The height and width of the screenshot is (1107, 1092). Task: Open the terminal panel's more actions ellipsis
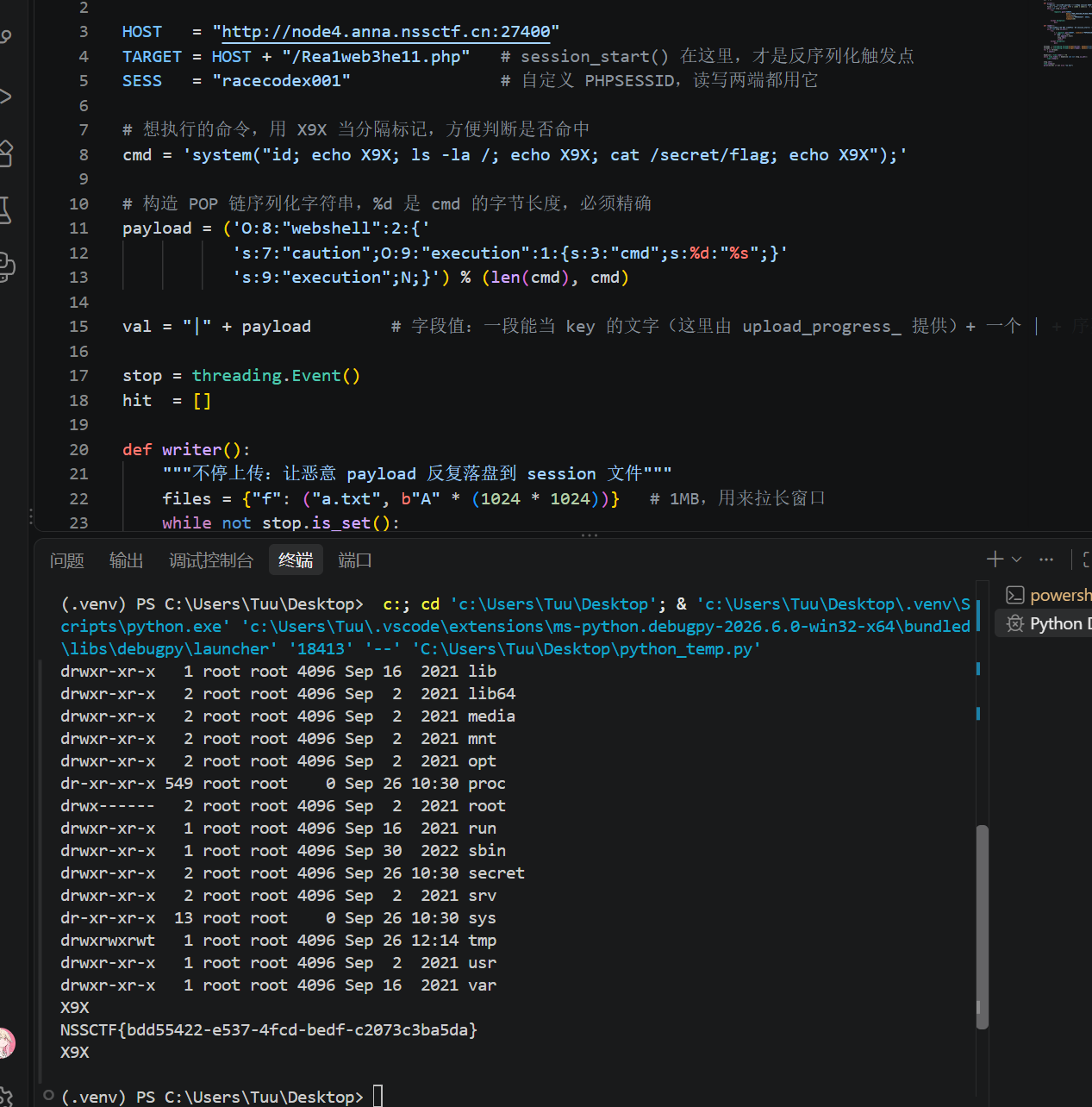tap(1046, 560)
